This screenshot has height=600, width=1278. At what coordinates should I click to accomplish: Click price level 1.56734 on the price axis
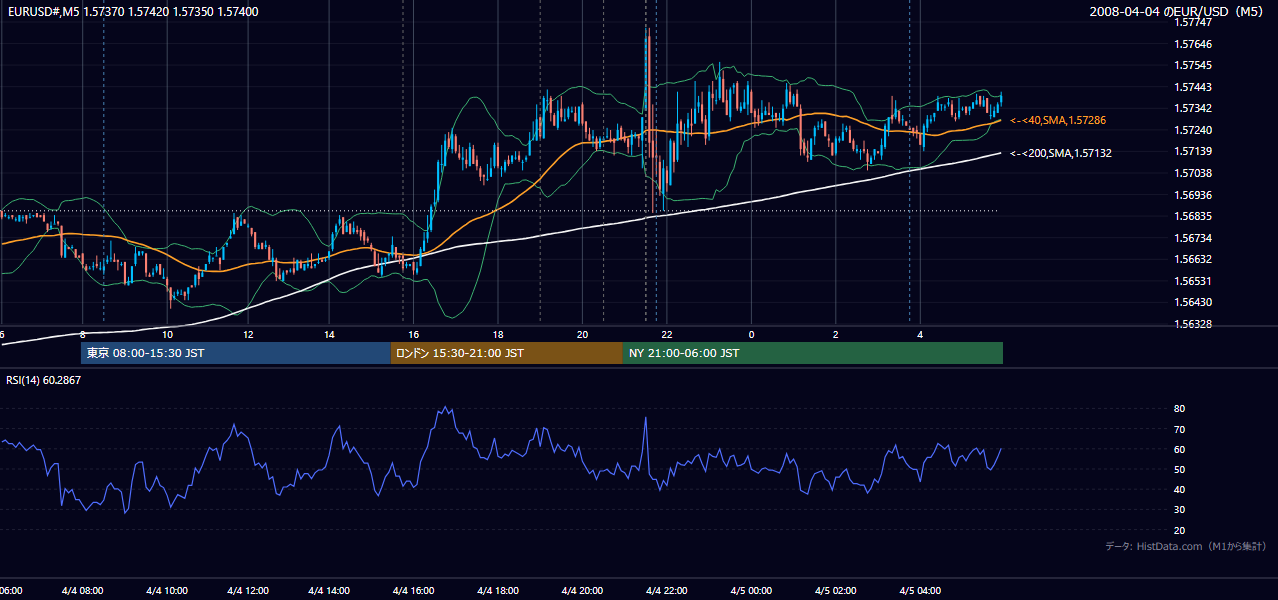pyautogui.click(x=1193, y=238)
